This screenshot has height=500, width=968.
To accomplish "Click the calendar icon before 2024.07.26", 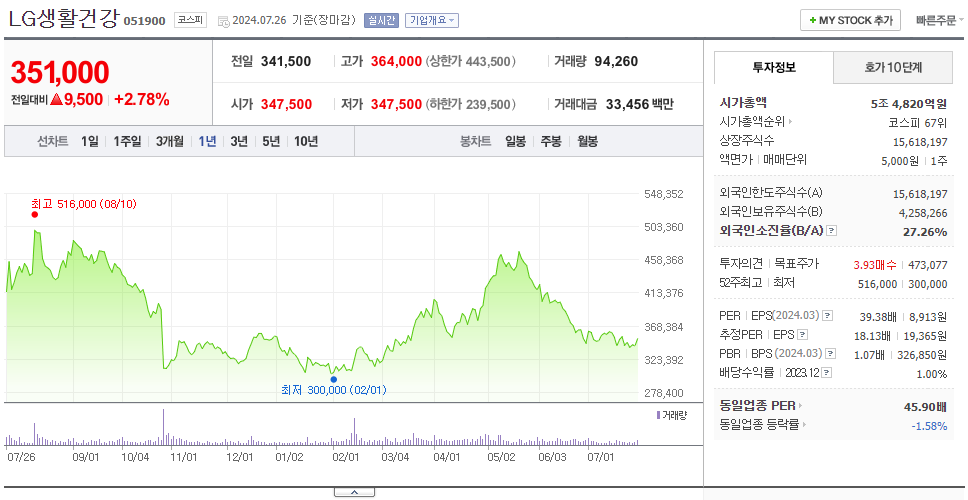I will (223, 21).
